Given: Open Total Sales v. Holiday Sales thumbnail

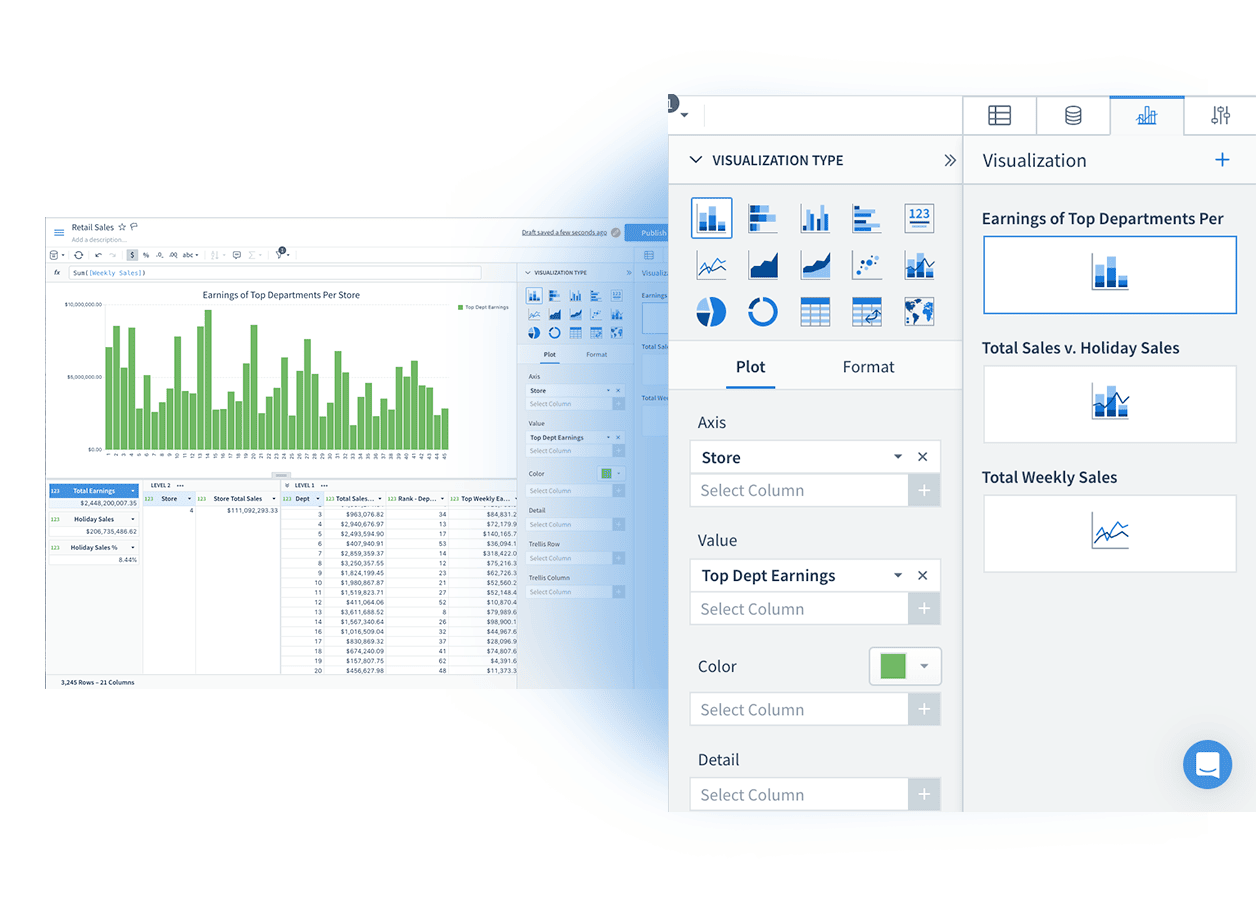Looking at the screenshot, I should [x=1110, y=404].
